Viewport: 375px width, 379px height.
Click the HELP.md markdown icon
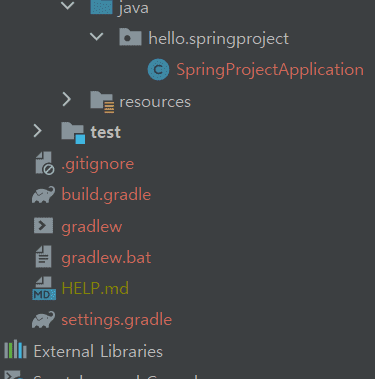44,288
